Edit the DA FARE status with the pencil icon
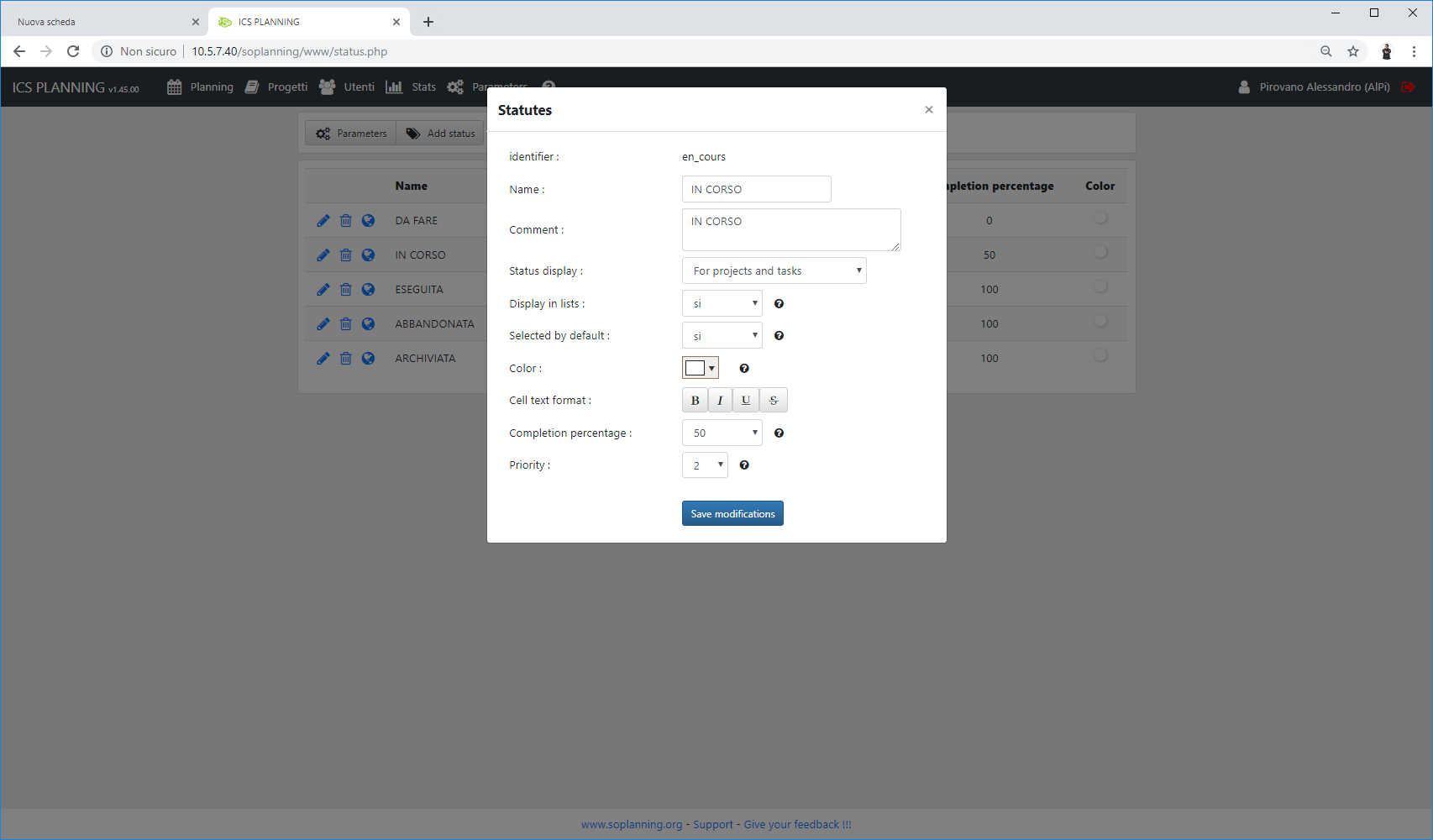Screen dimensions: 1433x840 click(323, 220)
